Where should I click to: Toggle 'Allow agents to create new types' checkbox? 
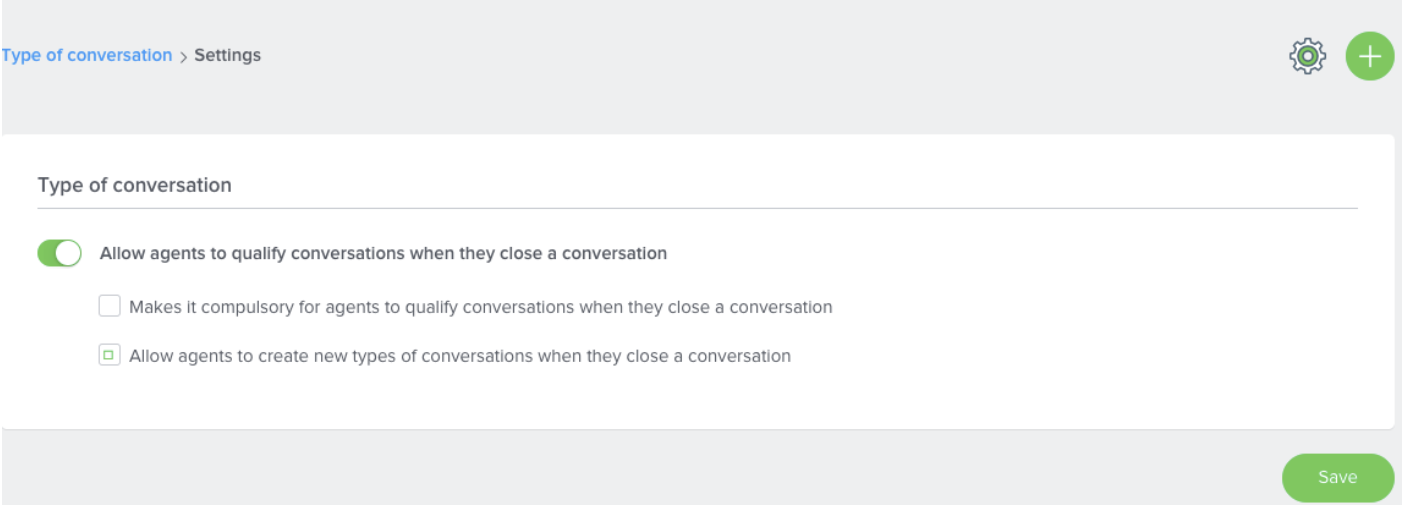(x=109, y=355)
